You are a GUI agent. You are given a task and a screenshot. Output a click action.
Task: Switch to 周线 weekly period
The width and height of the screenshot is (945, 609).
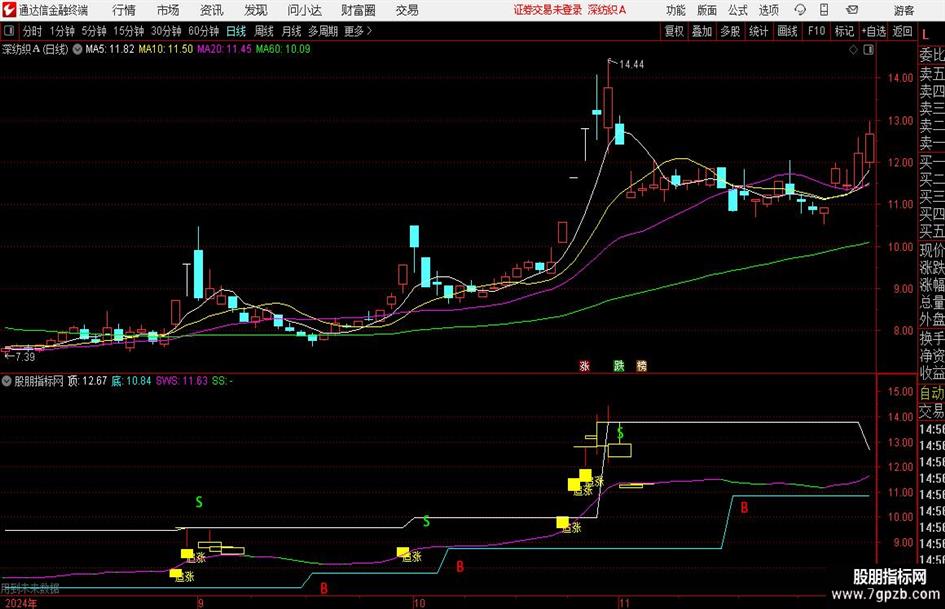tap(263, 31)
